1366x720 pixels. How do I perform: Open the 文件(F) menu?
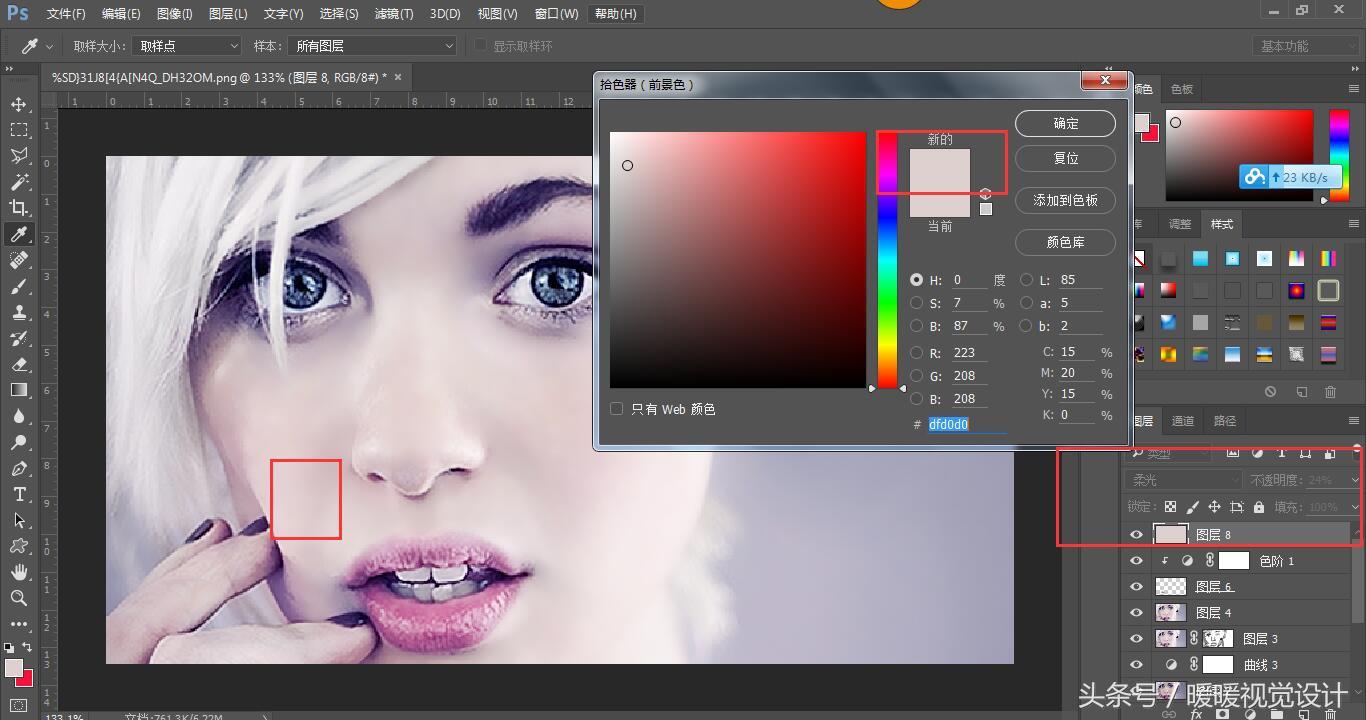click(x=66, y=14)
